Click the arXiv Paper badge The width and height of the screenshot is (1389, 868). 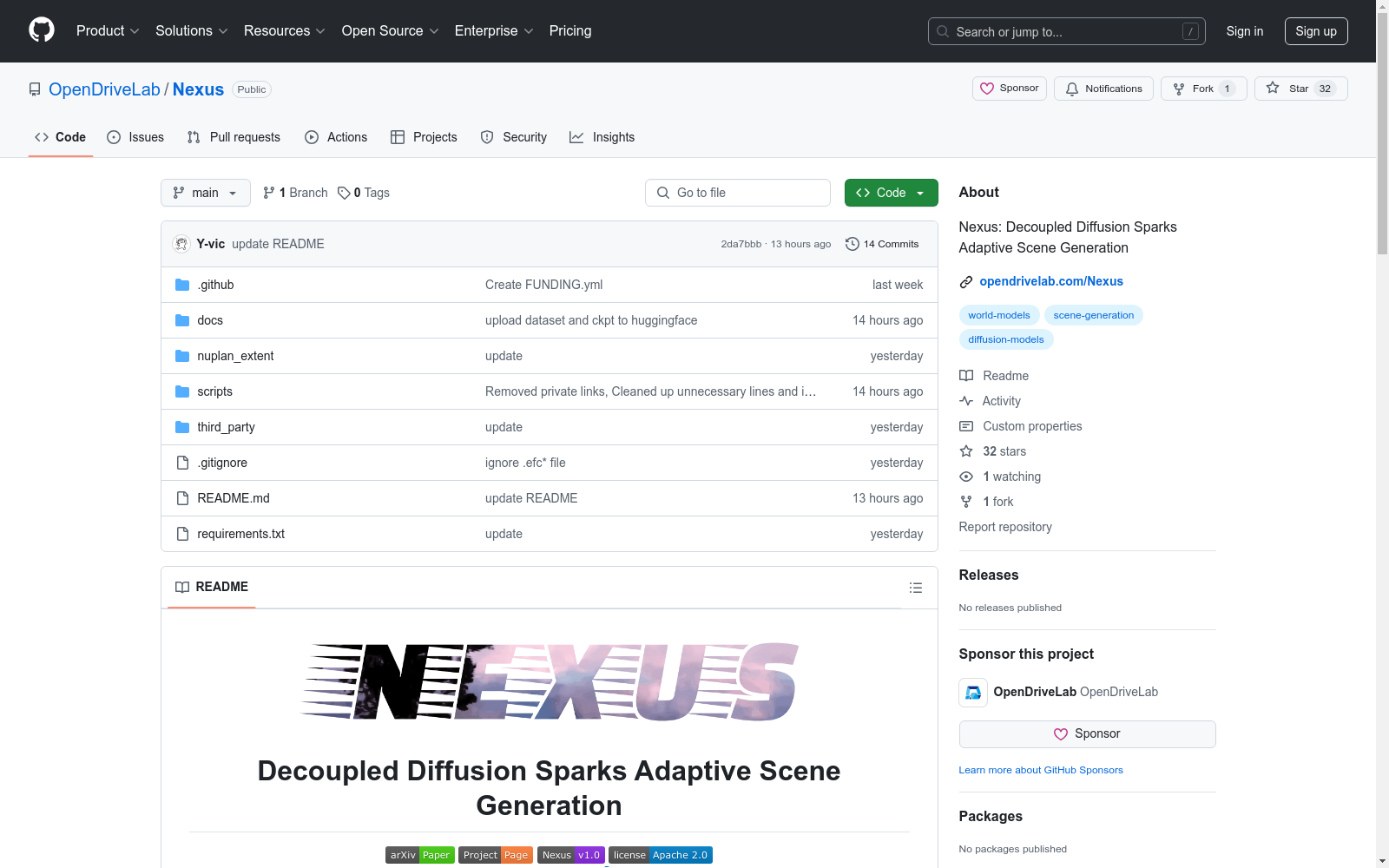click(420, 855)
